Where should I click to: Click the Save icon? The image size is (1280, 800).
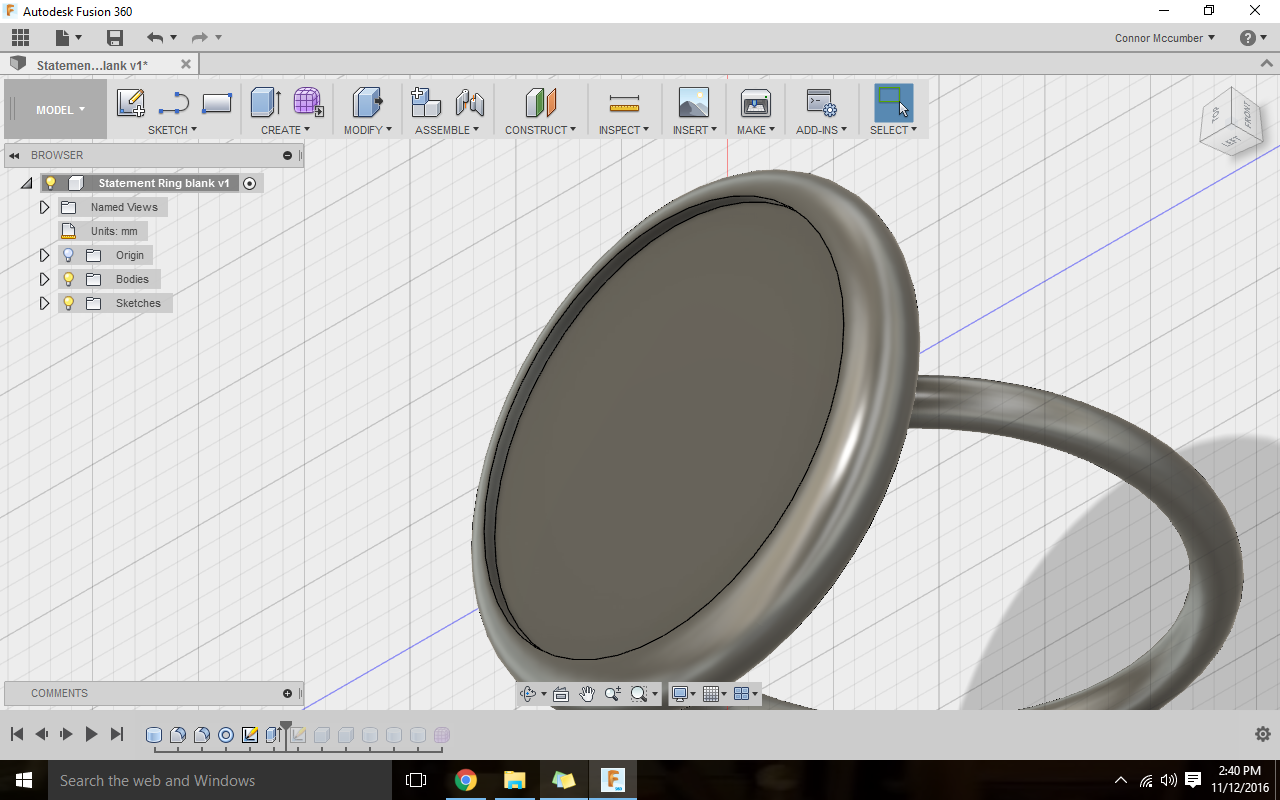click(x=115, y=38)
